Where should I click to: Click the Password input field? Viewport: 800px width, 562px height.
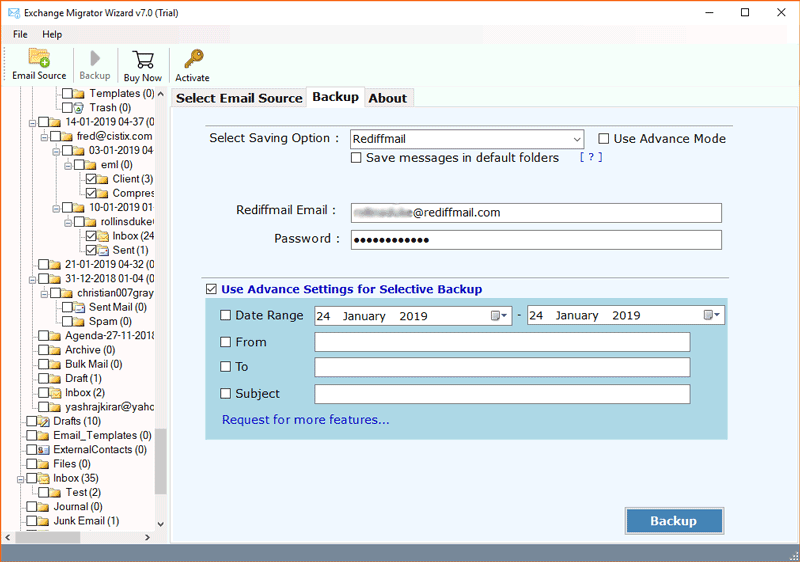click(x=536, y=240)
